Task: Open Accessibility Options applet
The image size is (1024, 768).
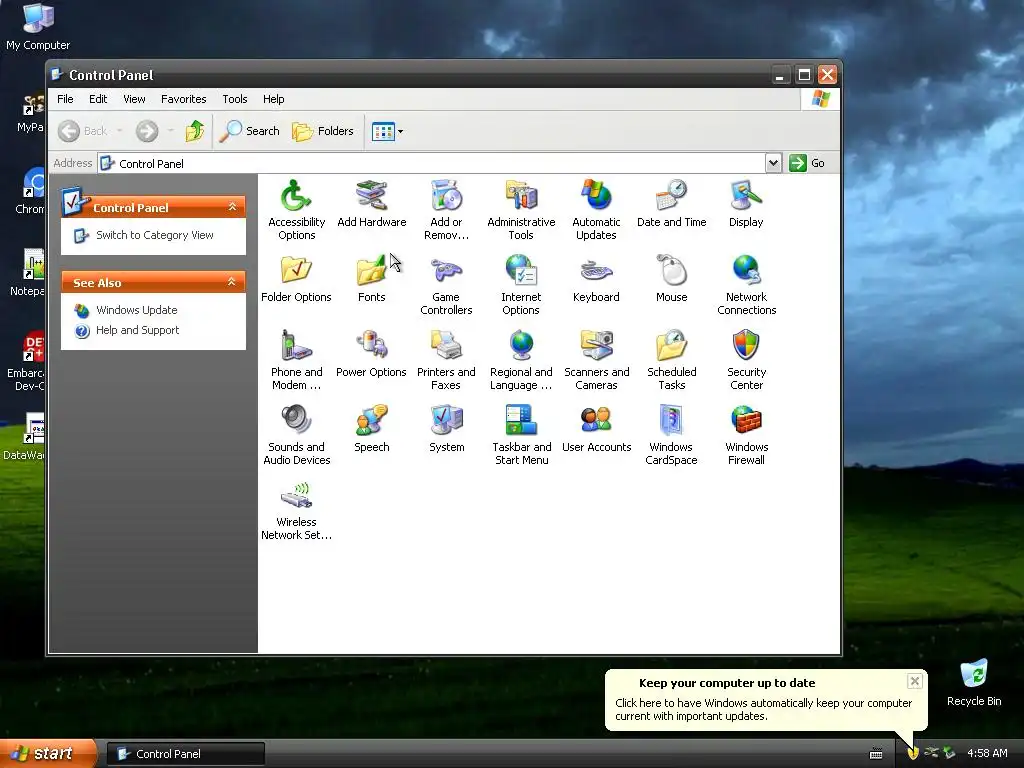Action: tap(296, 210)
